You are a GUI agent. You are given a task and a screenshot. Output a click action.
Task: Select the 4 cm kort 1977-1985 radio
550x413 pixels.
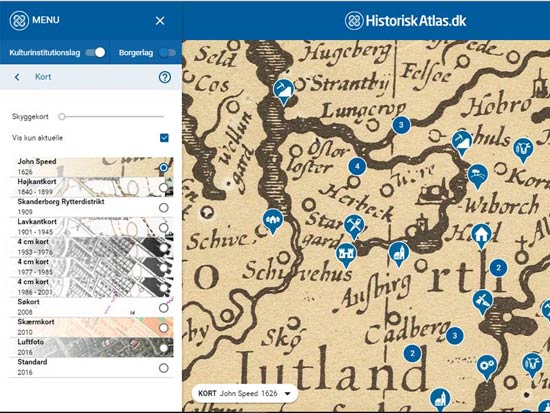pos(163,268)
